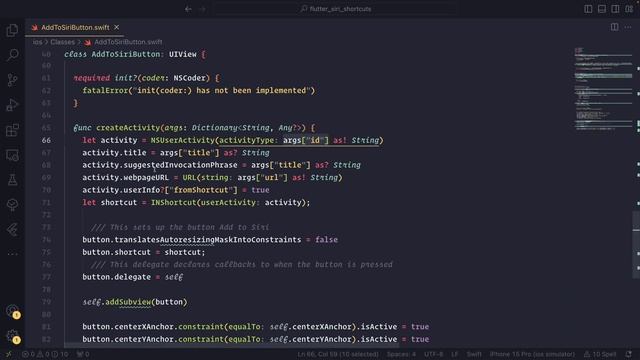Open the notifications bell

pyautogui.click(x=629, y=354)
